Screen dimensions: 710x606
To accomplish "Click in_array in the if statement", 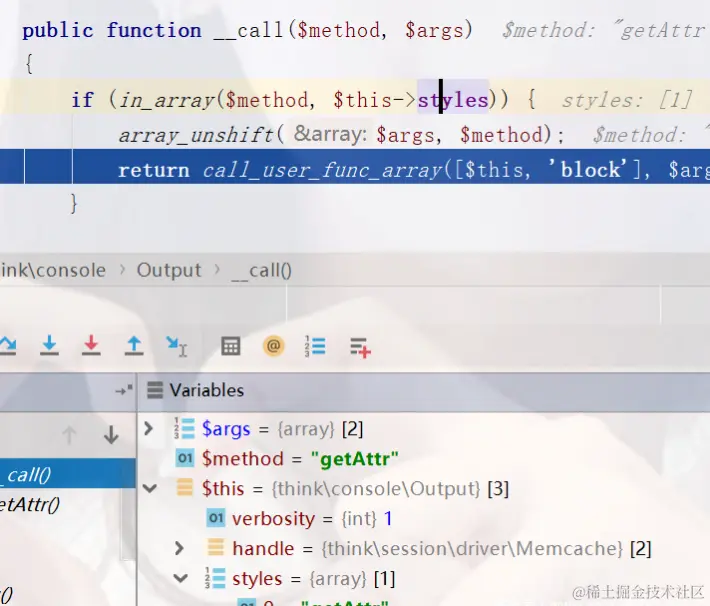I will (x=166, y=100).
